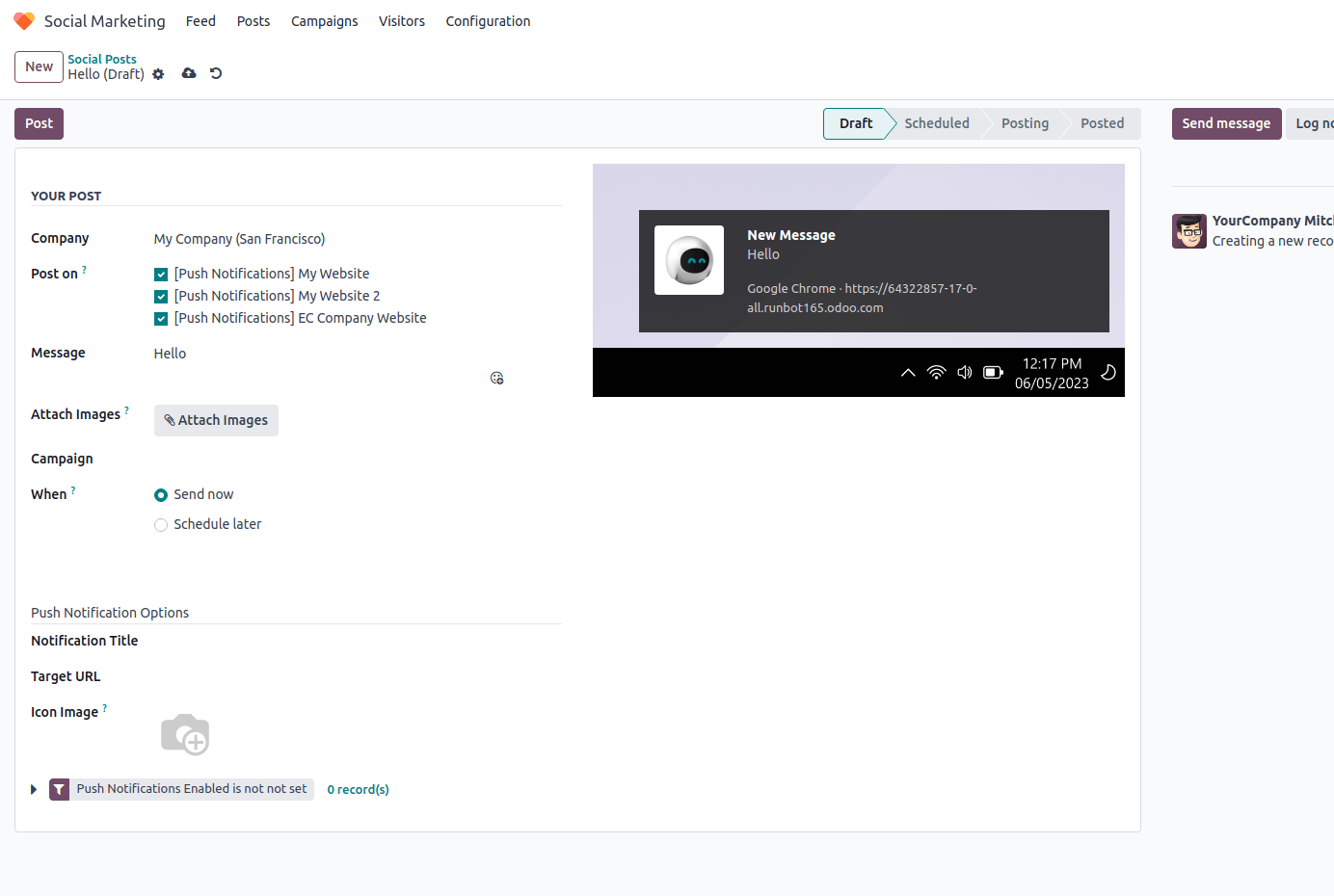Click the New button
The image size is (1334, 896).
coord(39,66)
